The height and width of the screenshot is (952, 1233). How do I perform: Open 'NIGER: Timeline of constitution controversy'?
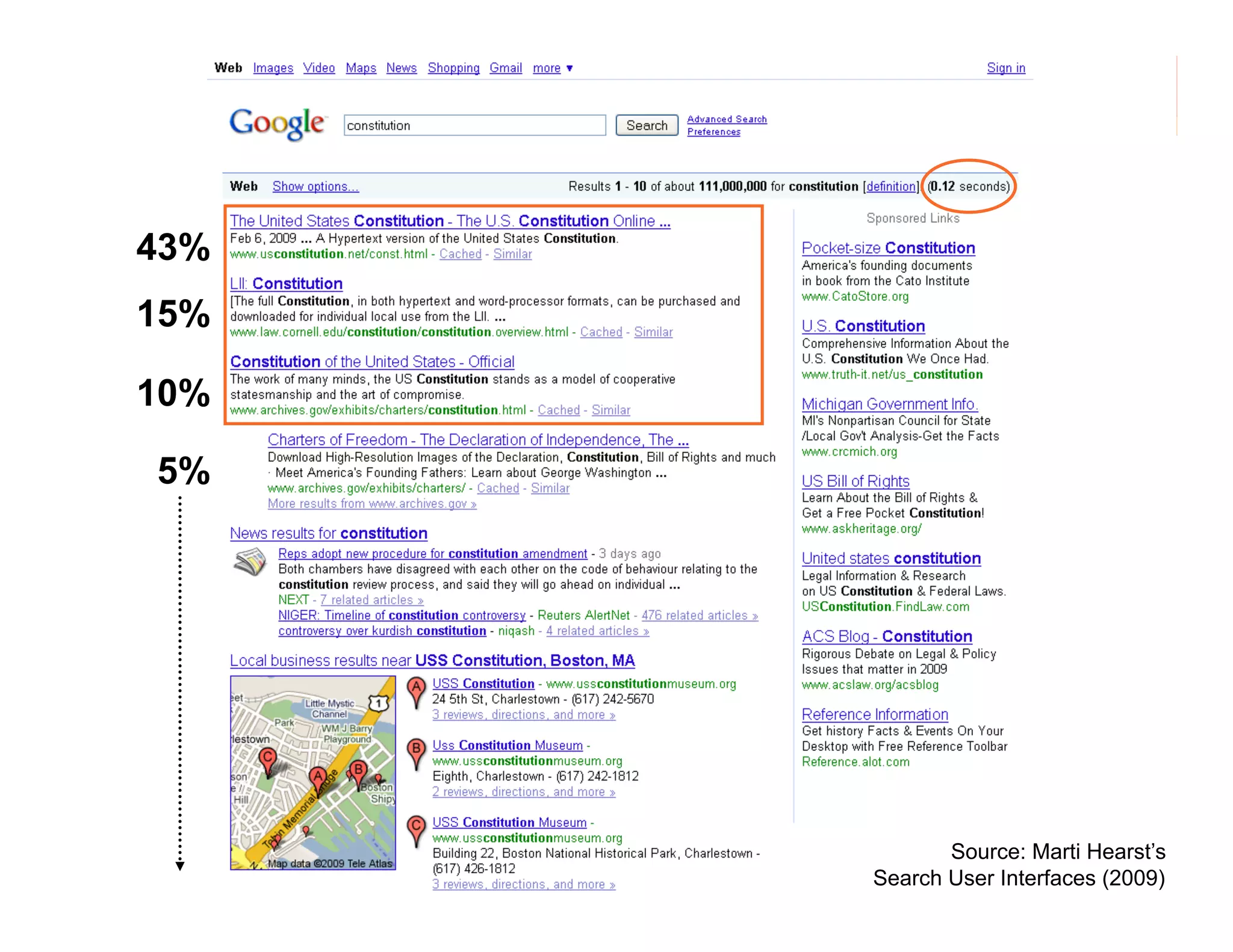pyautogui.click(x=402, y=616)
